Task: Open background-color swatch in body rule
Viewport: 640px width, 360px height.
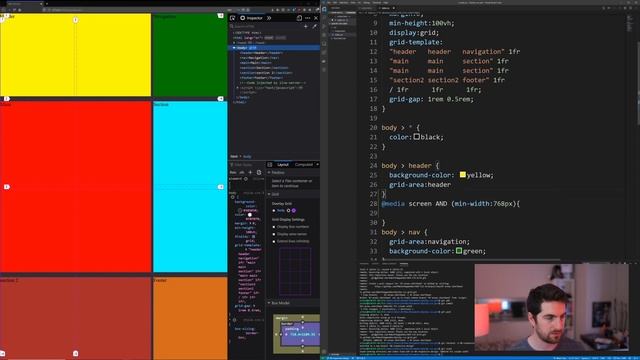Action: [240, 210]
